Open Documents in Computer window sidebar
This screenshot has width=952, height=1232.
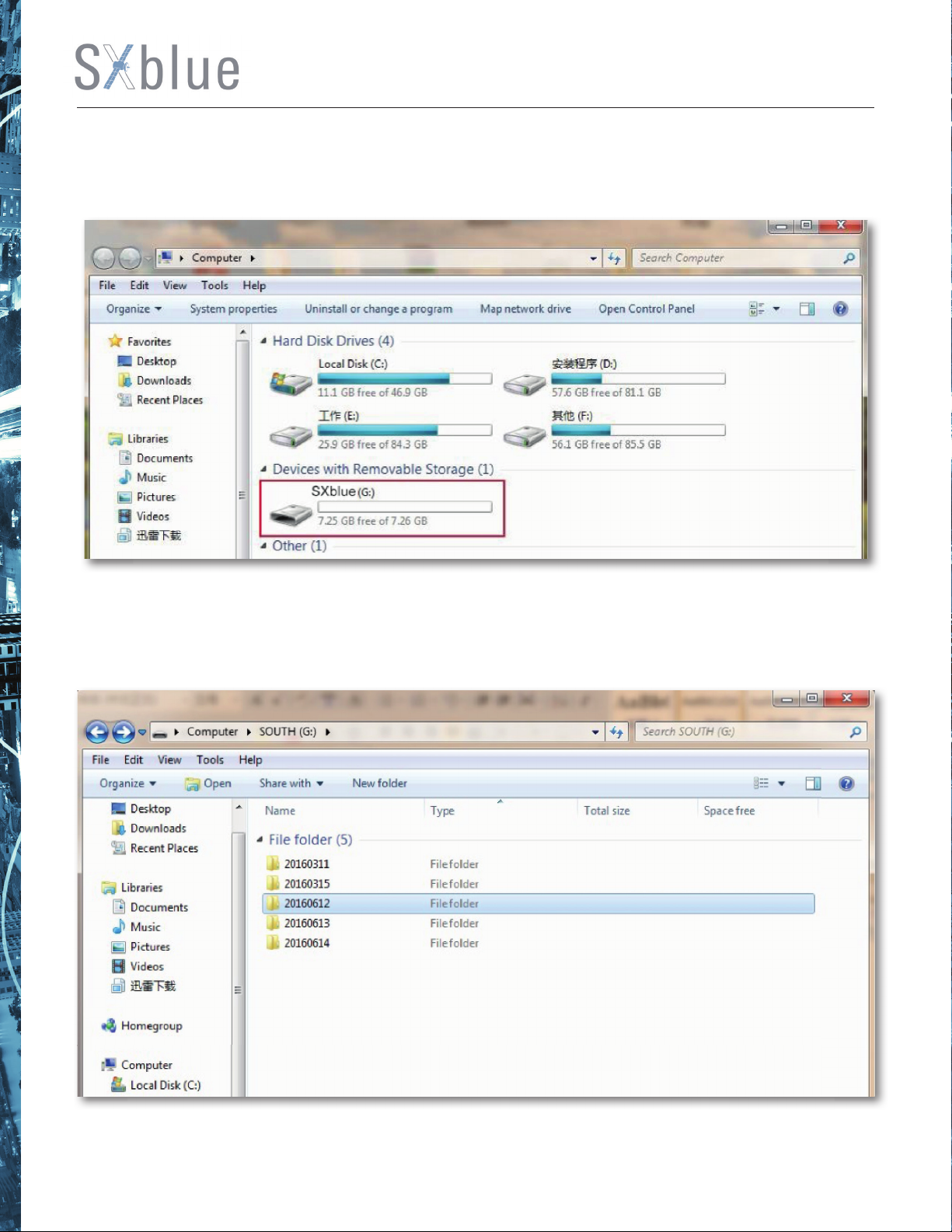tap(155, 458)
